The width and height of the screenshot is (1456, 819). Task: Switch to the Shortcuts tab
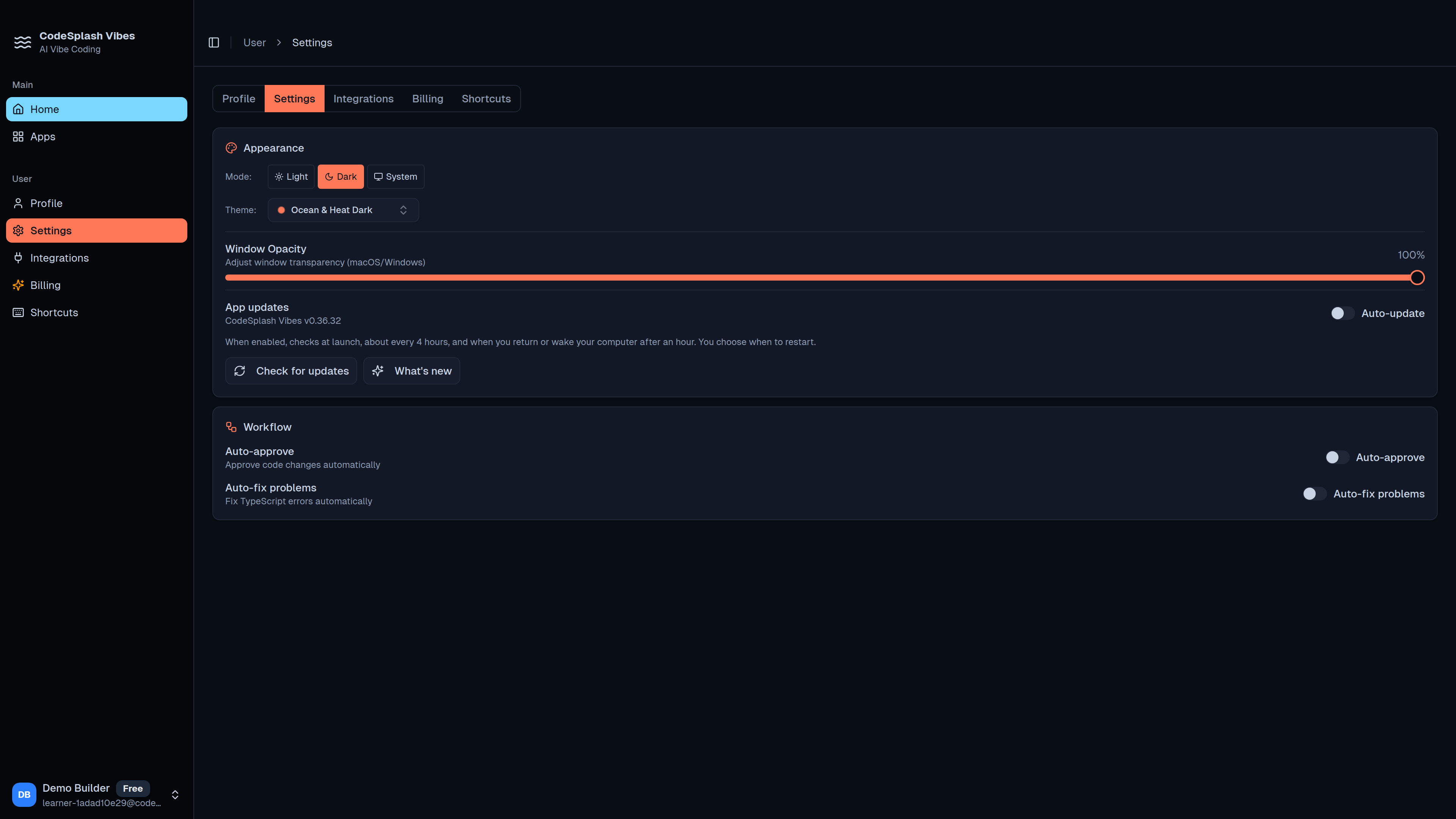pyautogui.click(x=486, y=98)
